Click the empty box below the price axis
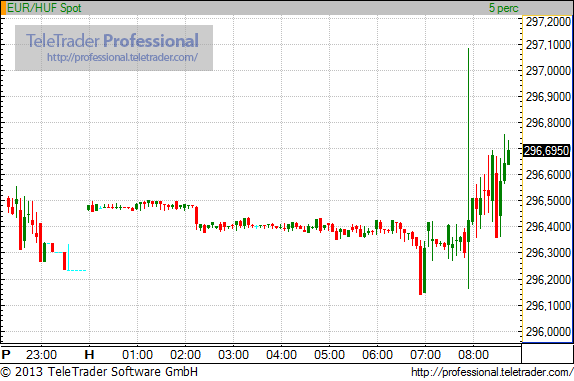 click(x=547, y=354)
